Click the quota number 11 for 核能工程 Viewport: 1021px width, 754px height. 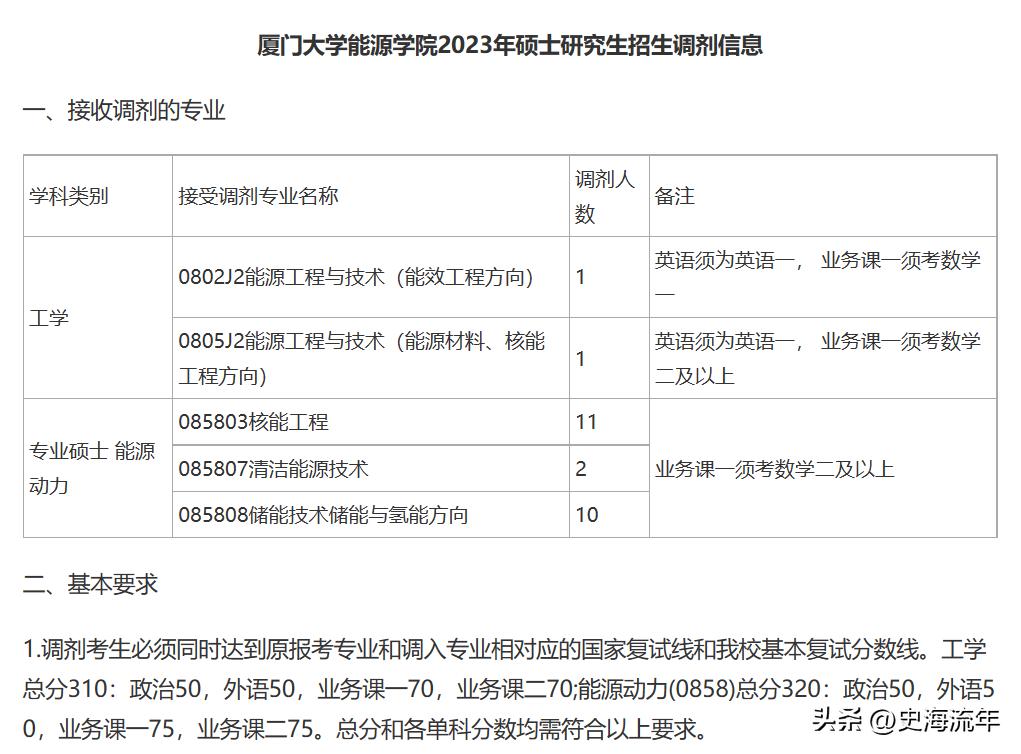584,420
